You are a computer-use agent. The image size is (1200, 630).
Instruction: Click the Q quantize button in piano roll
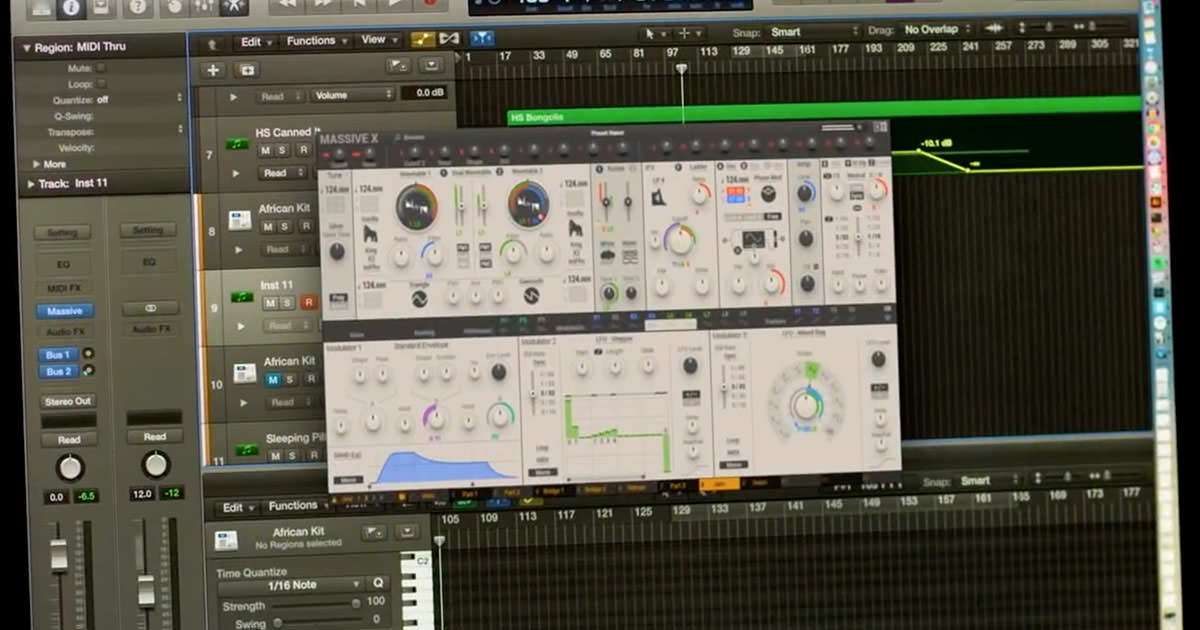pos(378,583)
